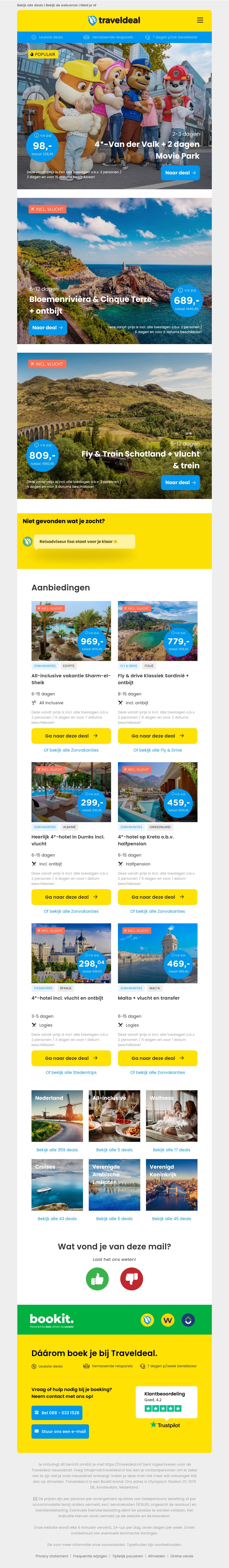
Task: Click the Trustpilot logo
Action: 165,1424
